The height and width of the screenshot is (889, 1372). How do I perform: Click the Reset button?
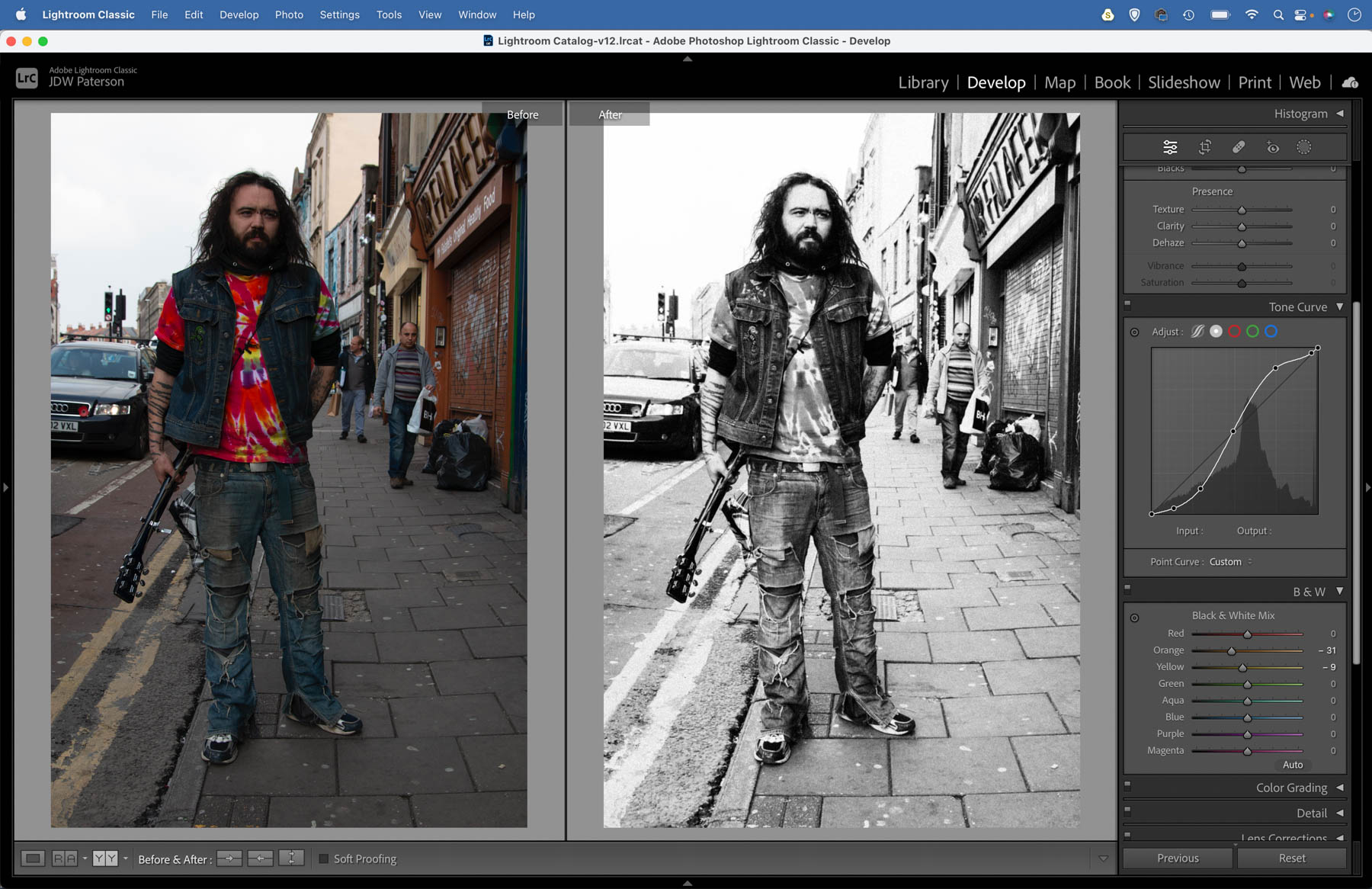click(x=1291, y=858)
